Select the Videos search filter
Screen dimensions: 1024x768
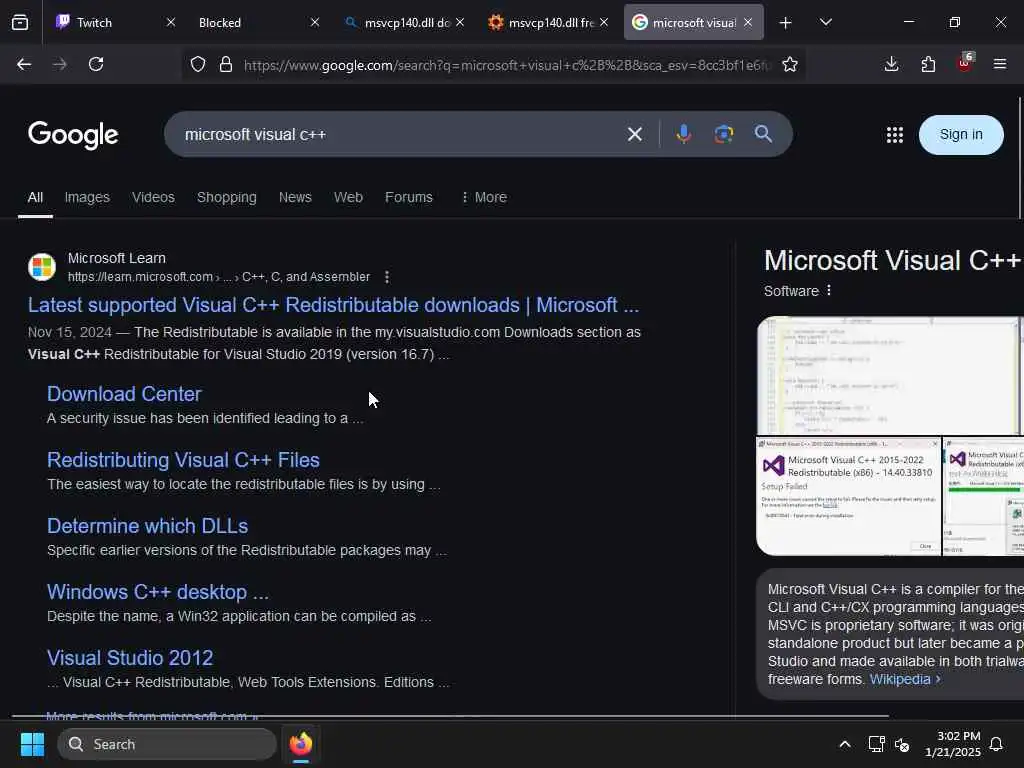pyautogui.click(x=153, y=197)
